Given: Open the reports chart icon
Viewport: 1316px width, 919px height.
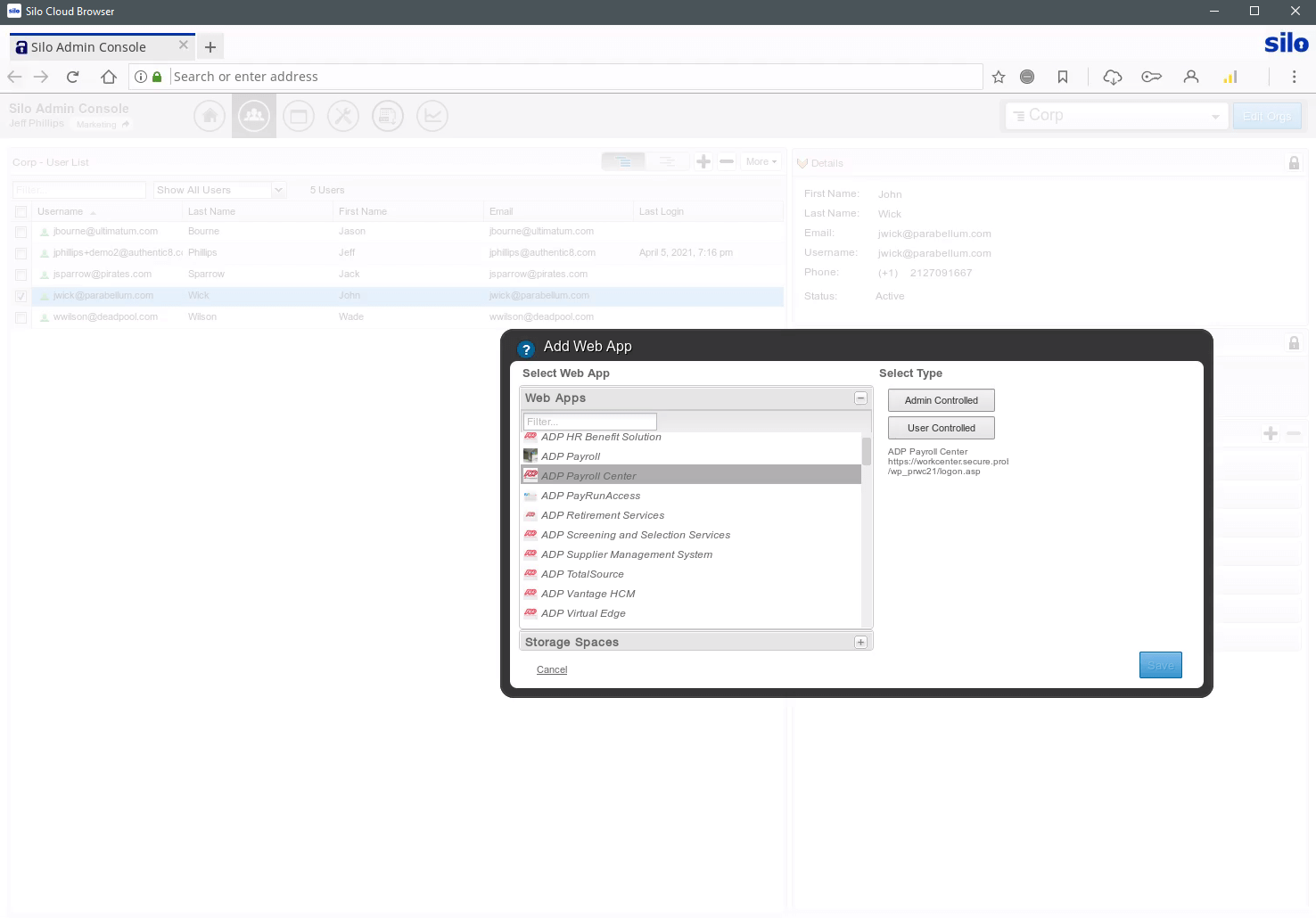Looking at the screenshot, I should 432,116.
